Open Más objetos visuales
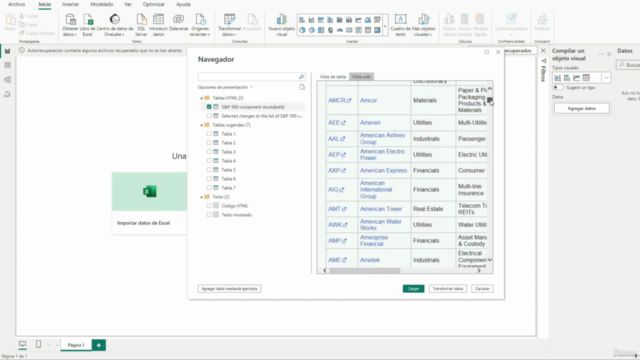 [423, 24]
